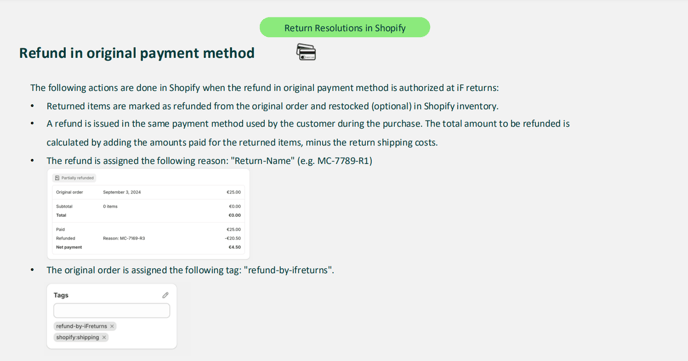Viewport: 688px width, 361px height.
Task: Click the September 3, 2024 order date
Action: [x=122, y=192]
